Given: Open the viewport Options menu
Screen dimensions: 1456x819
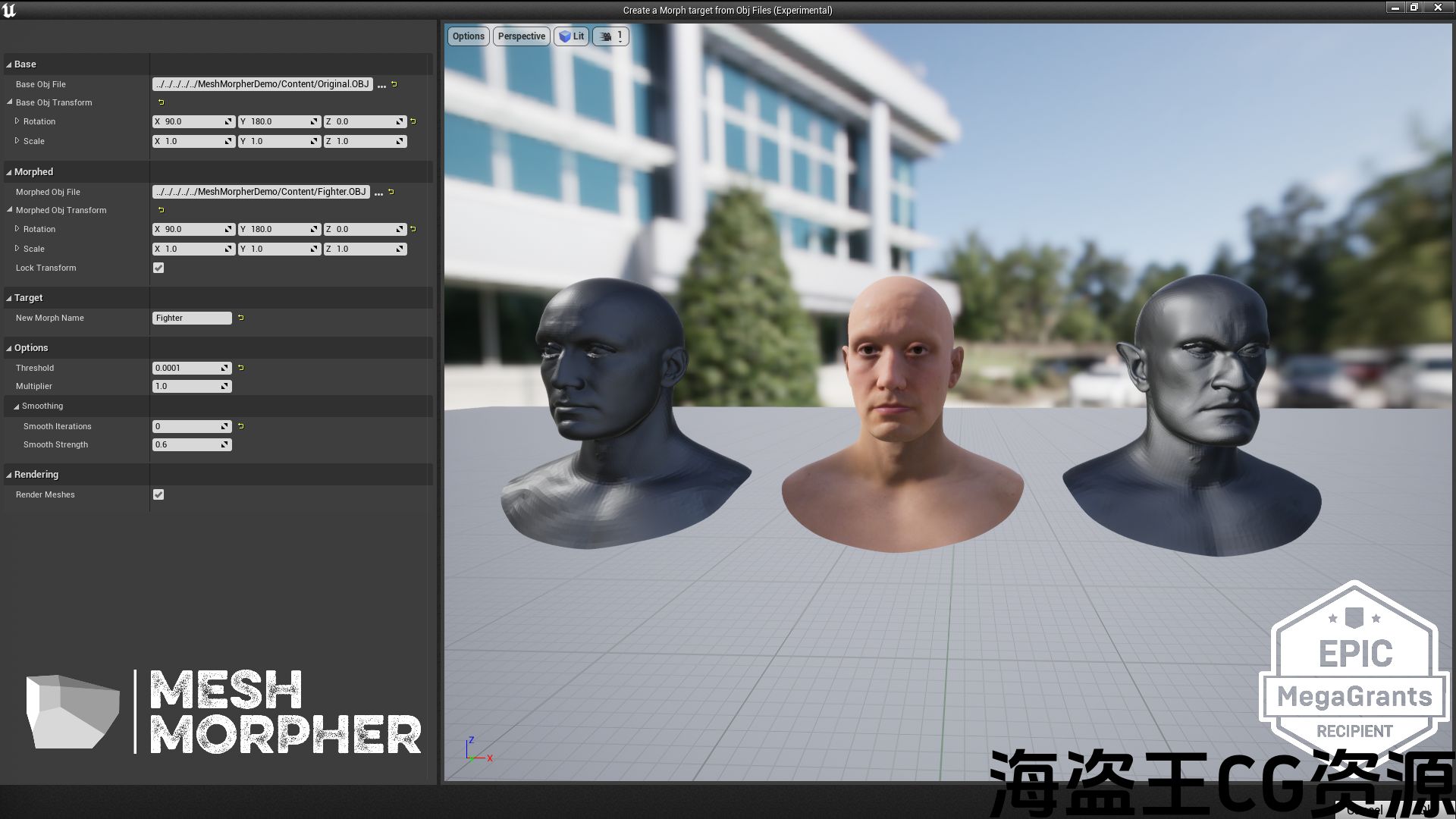Looking at the screenshot, I should pos(468,36).
